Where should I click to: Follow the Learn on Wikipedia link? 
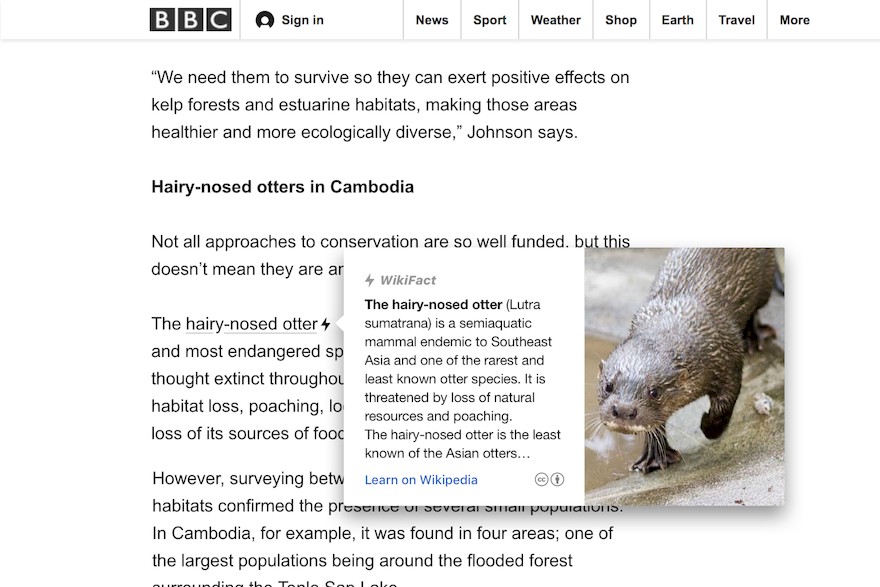click(x=421, y=480)
